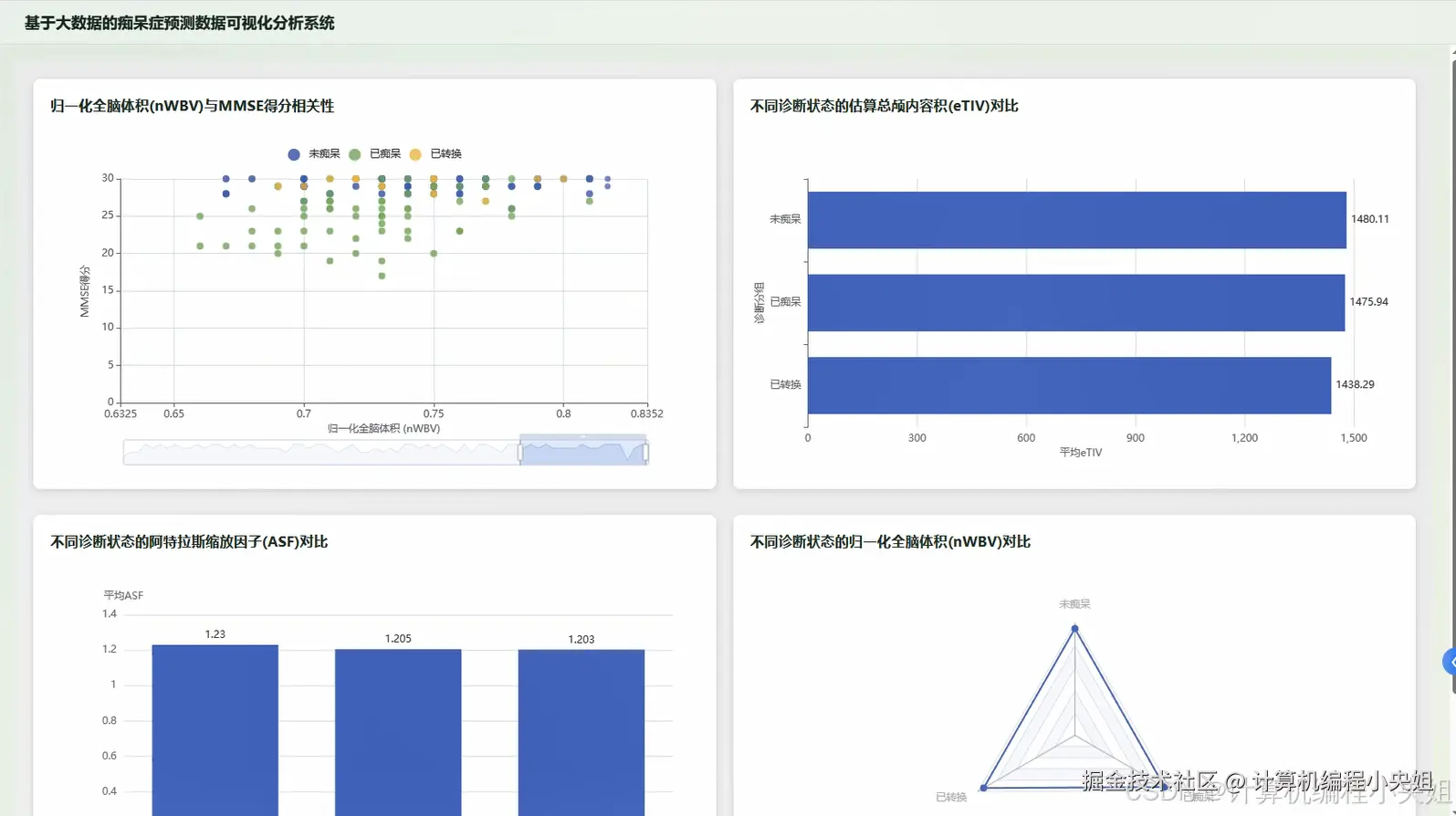Click the 已转换 label on radar chart
Screen dimensions: 1456x816
951,797
